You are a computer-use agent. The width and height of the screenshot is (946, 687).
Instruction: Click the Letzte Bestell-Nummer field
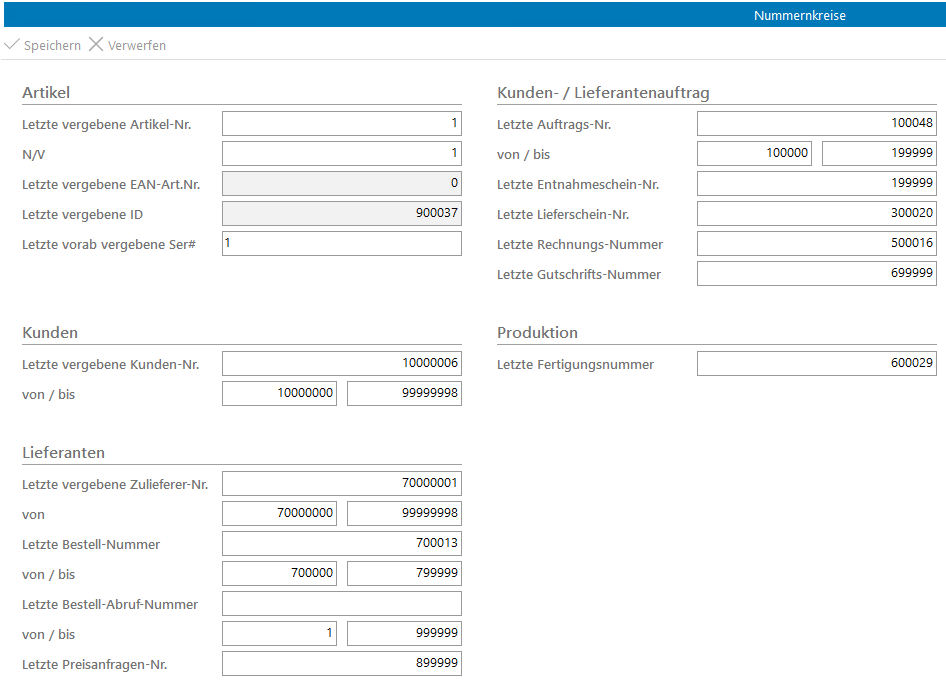(341, 544)
